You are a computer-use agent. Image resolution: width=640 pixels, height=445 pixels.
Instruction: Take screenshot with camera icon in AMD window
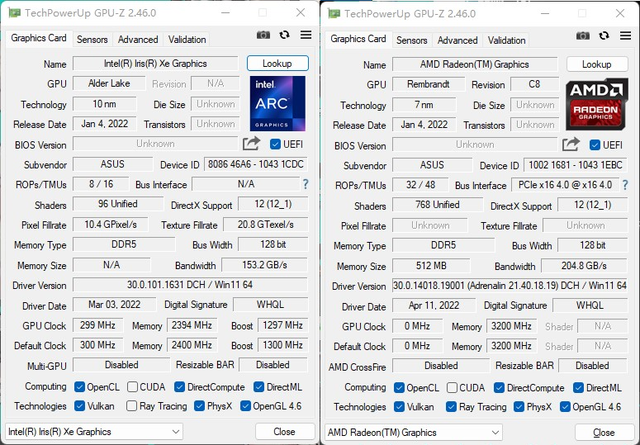pos(583,36)
